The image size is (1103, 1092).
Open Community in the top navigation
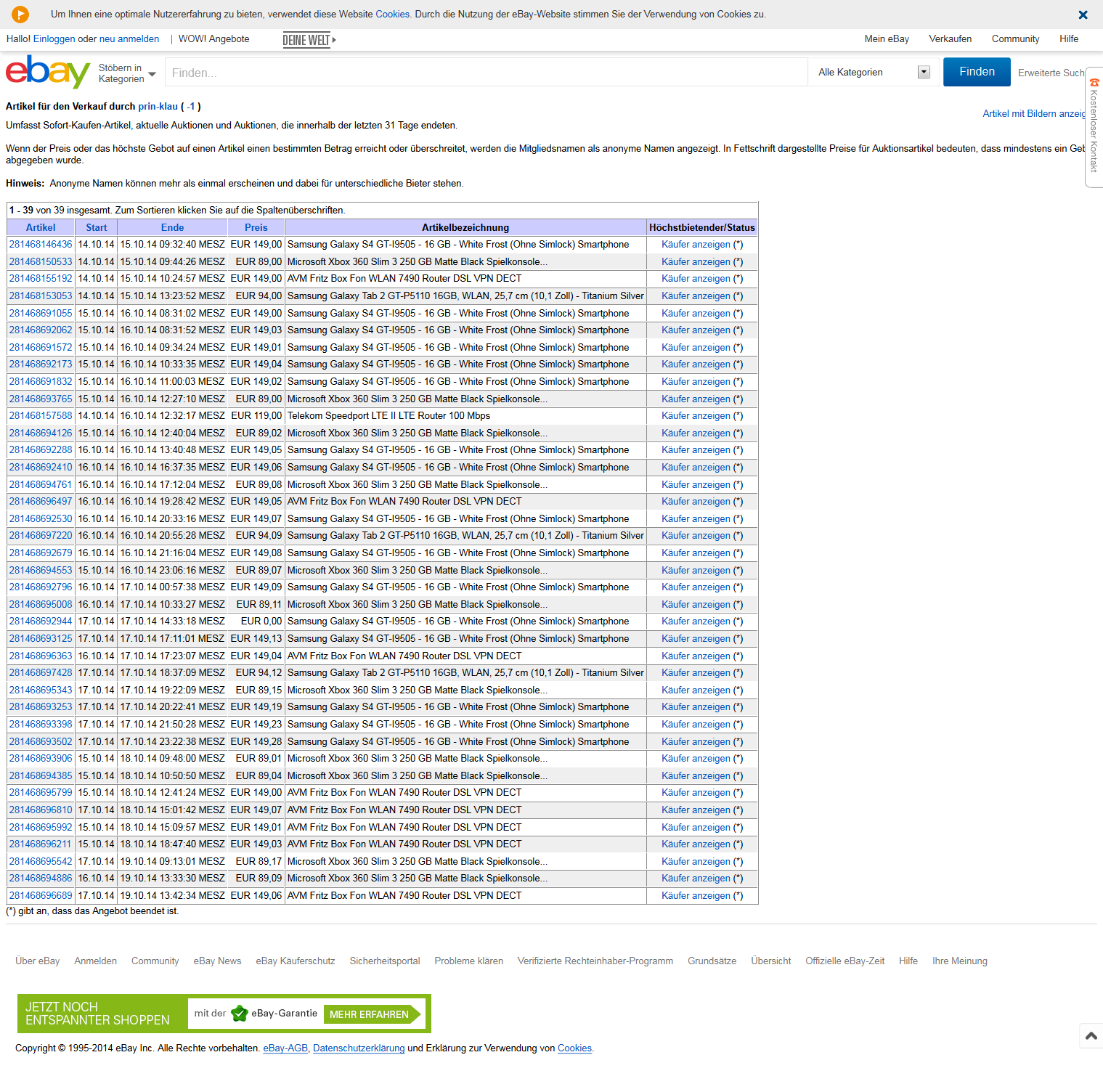click(1015, 39)
